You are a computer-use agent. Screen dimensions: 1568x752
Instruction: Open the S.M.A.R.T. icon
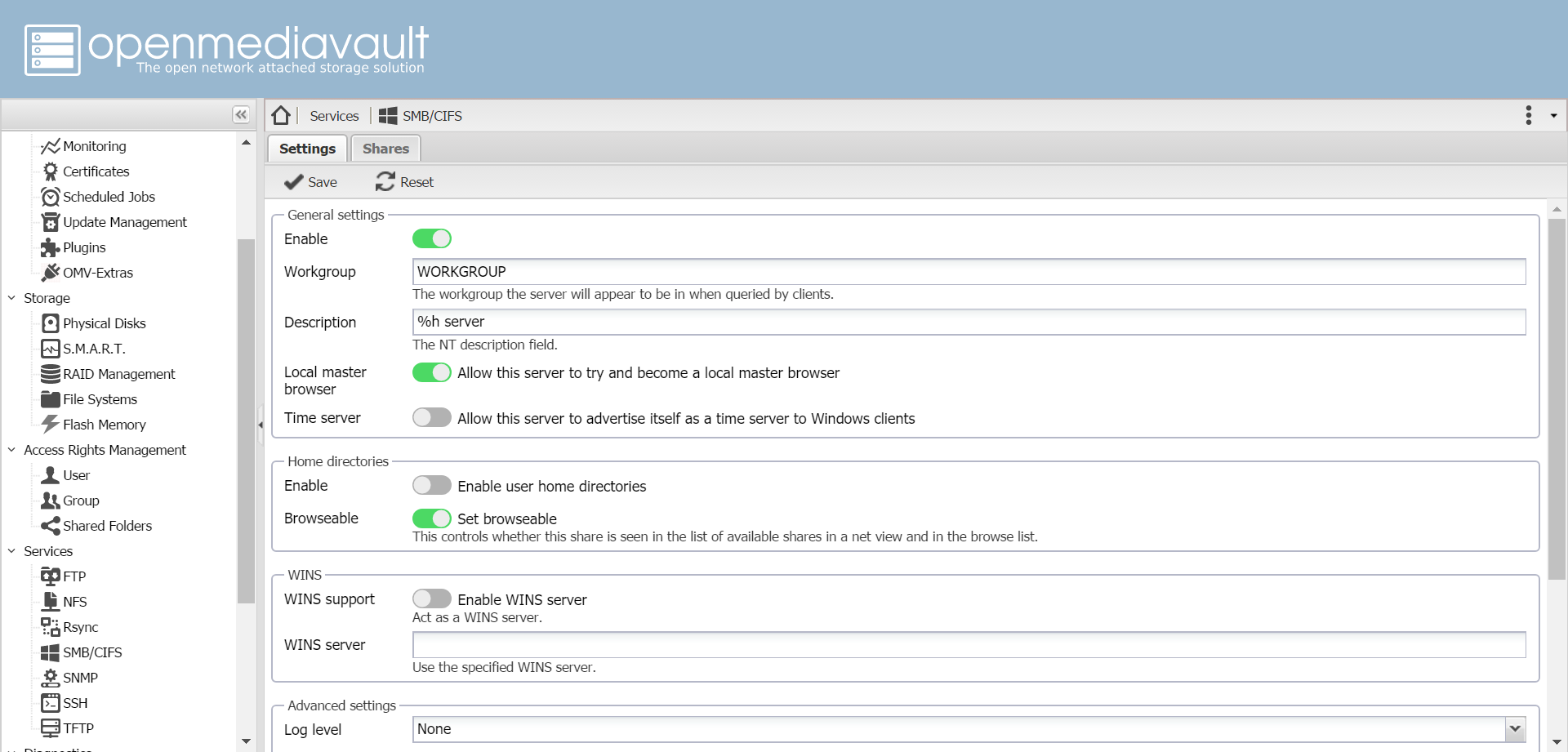click(51, 349)
